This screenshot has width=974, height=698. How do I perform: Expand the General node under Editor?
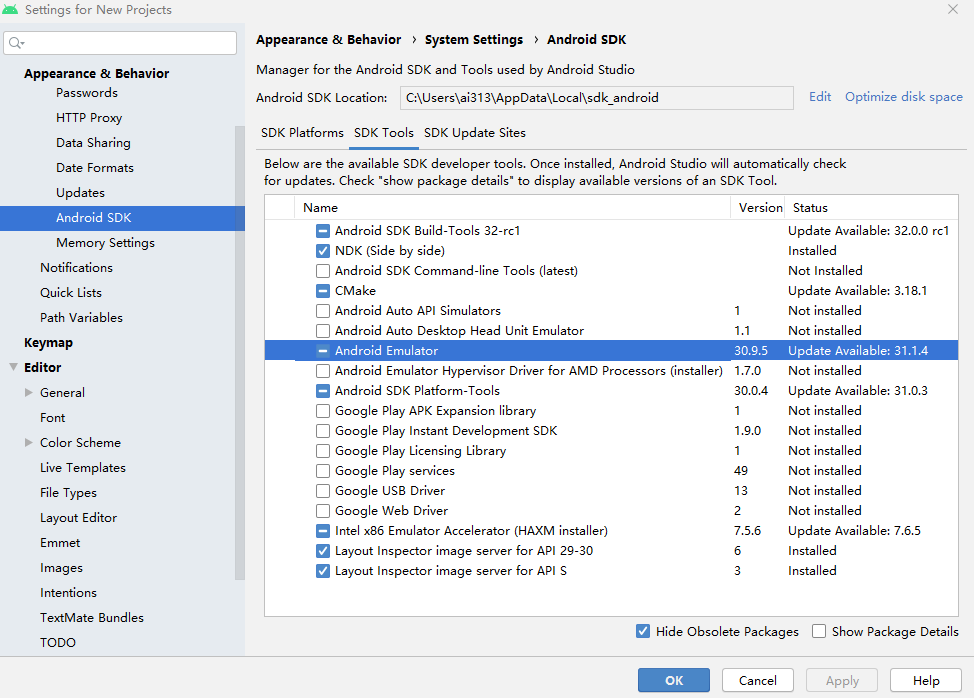pyautogui.click(x=29, y=392)
